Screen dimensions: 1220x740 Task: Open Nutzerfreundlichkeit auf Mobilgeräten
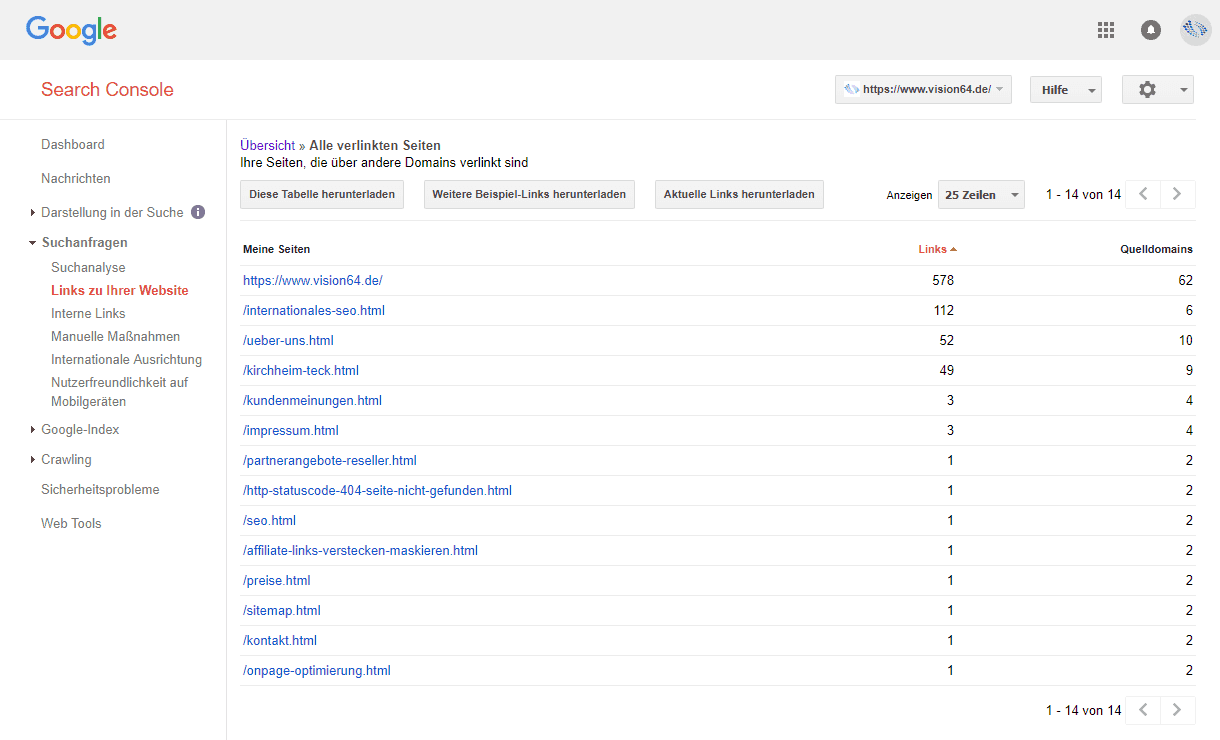120,391
